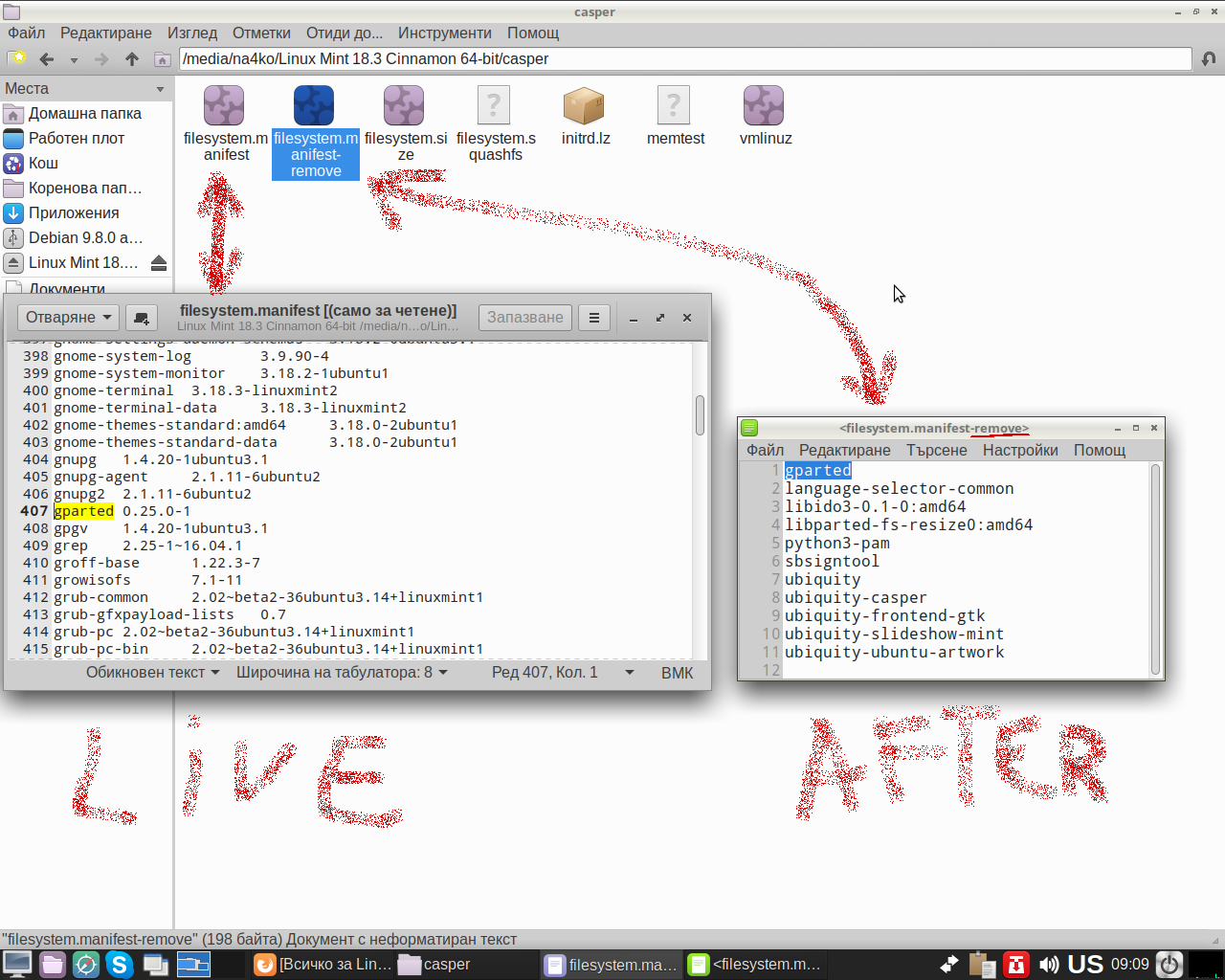Click the window list icon in taskbar
Screen dimensions: 1225x980
click(x=155, y=964)
